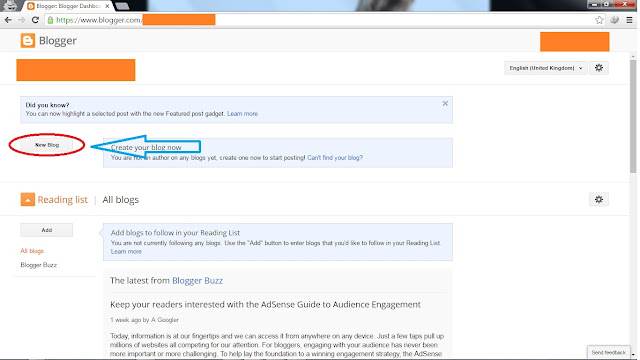
Task: Click Can't find your blog? link
Action: pos(335,158)
